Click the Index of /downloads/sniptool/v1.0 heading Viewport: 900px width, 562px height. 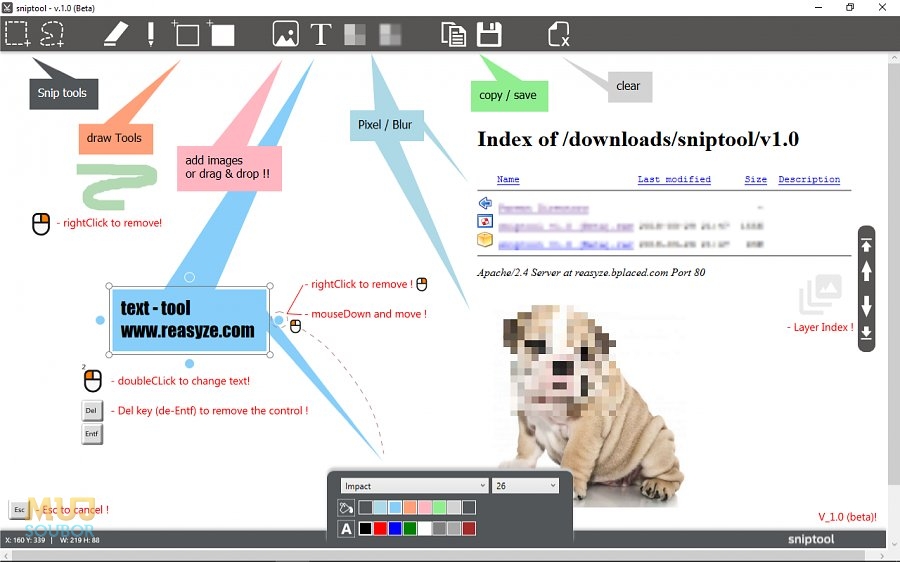coord(638,139)
